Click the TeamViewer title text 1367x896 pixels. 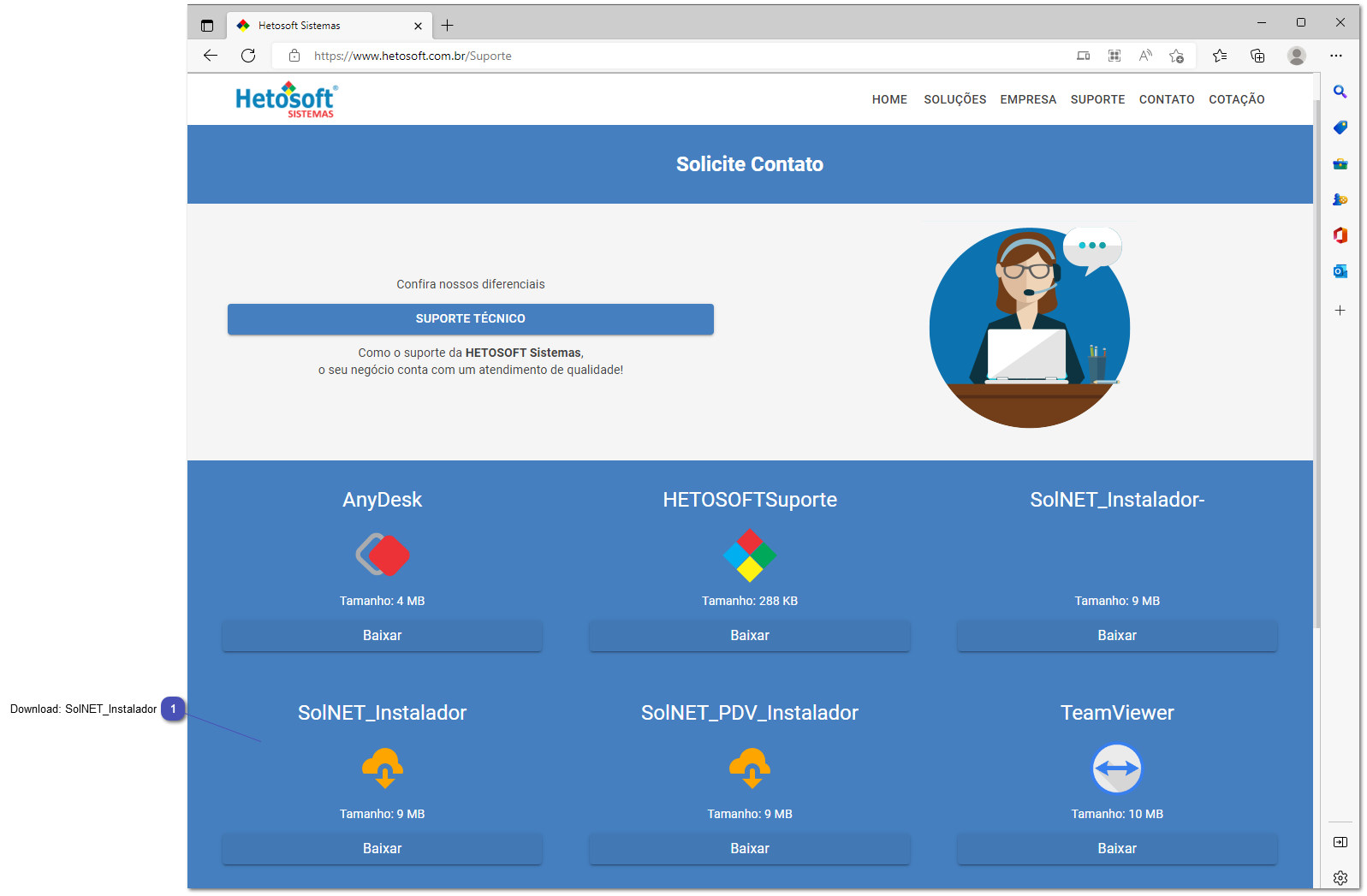click(1117, 713)
